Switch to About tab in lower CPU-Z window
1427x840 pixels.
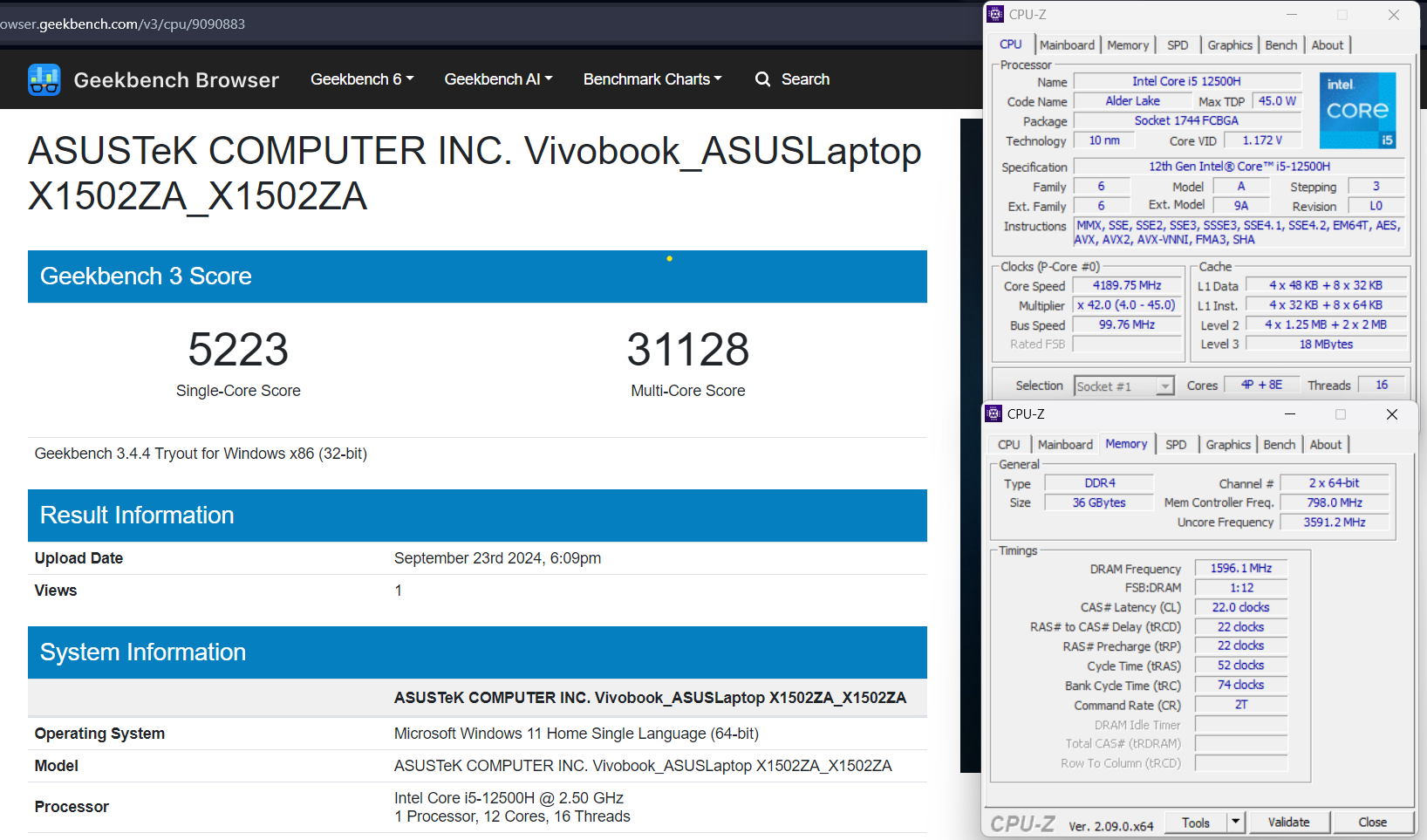[x=1326, y=445]
